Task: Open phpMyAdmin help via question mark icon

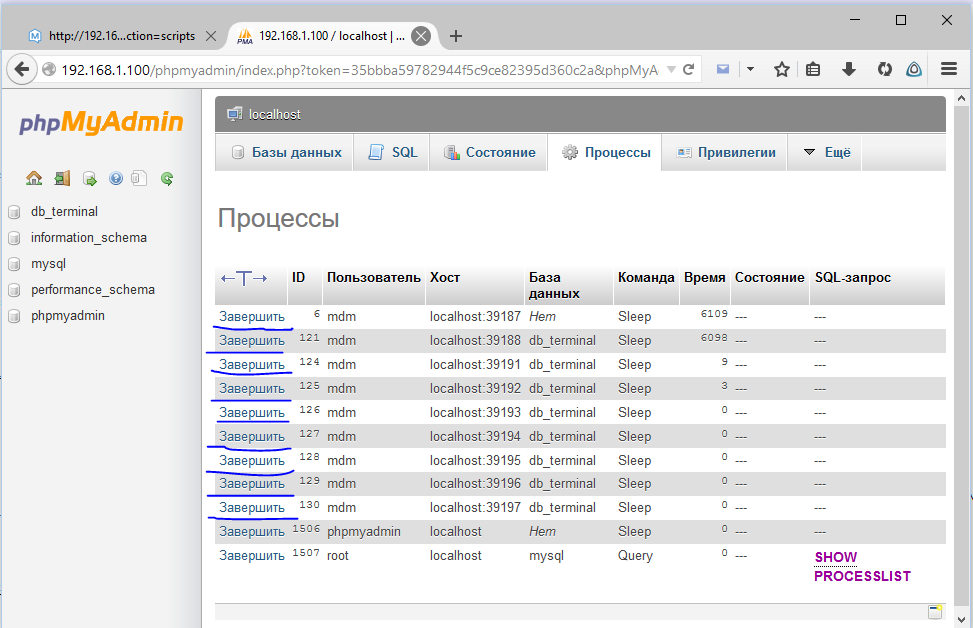Action: point(116,178)
